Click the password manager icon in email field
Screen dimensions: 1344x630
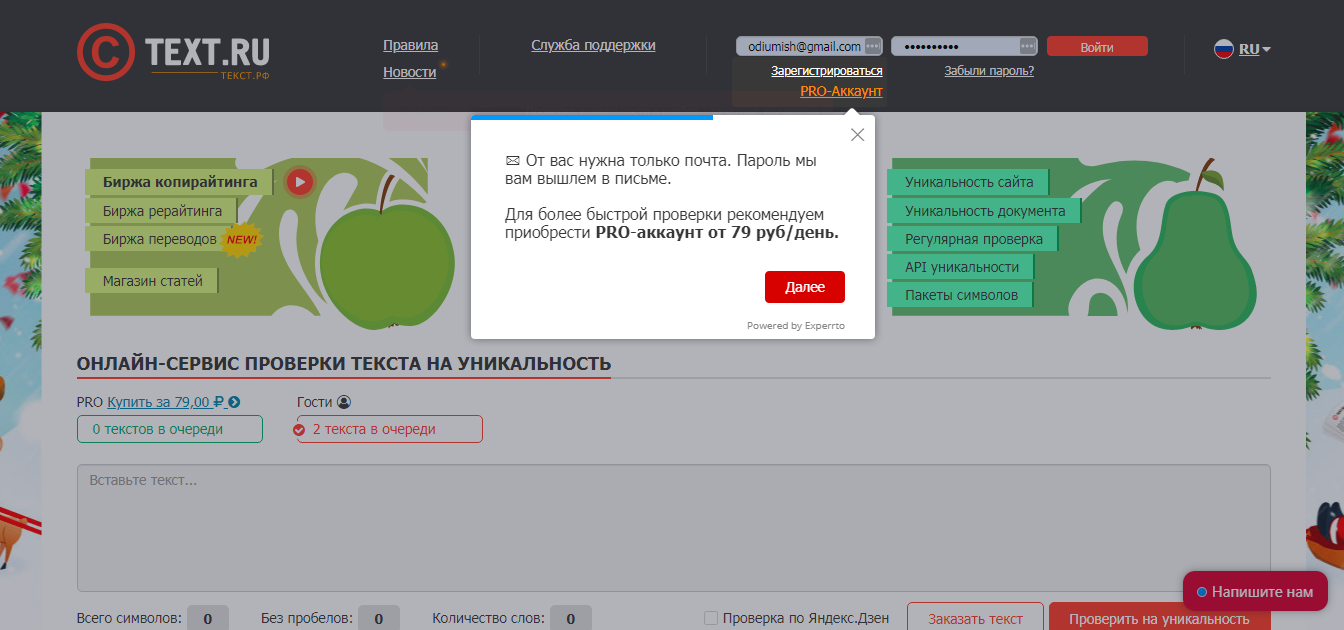[x=873, y=47]
